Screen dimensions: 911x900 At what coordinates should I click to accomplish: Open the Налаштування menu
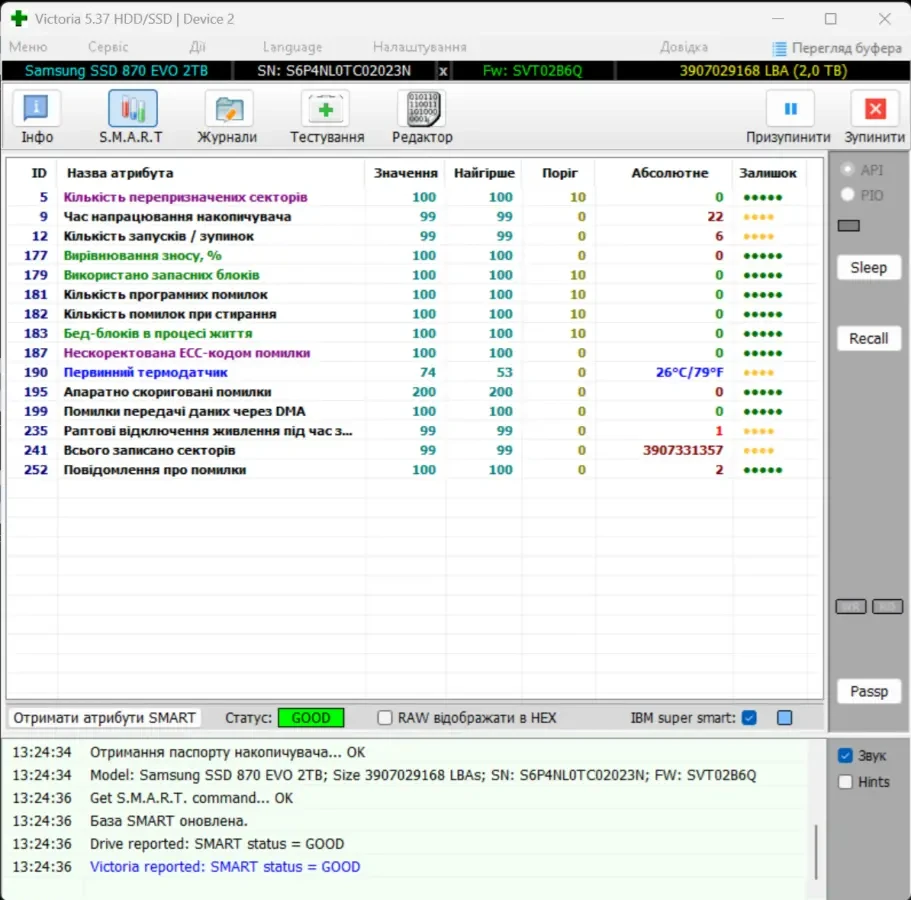pyautogui.click(x=419, y=46)
